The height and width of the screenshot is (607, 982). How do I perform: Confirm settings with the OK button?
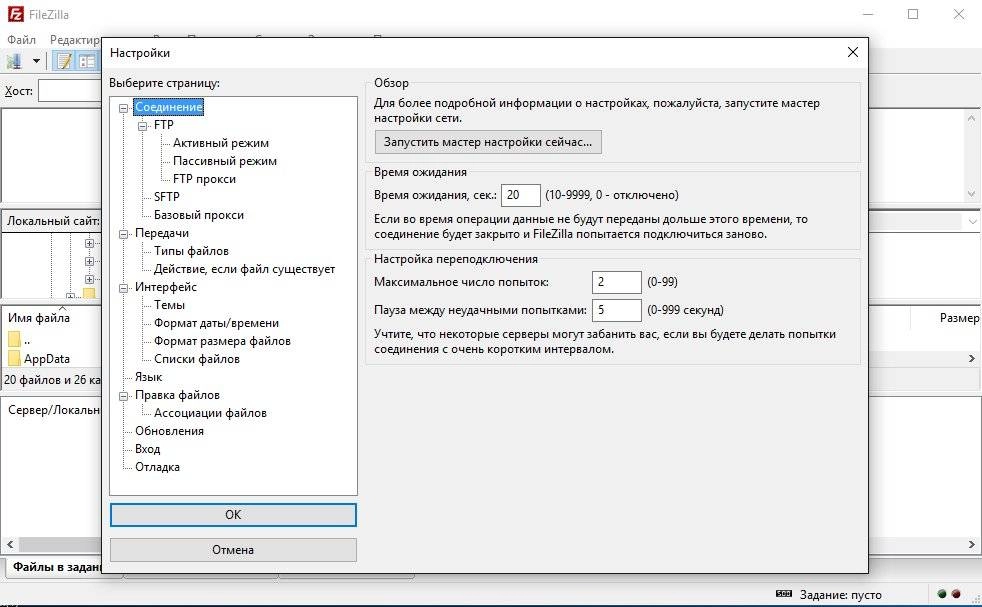click(233, 515)
